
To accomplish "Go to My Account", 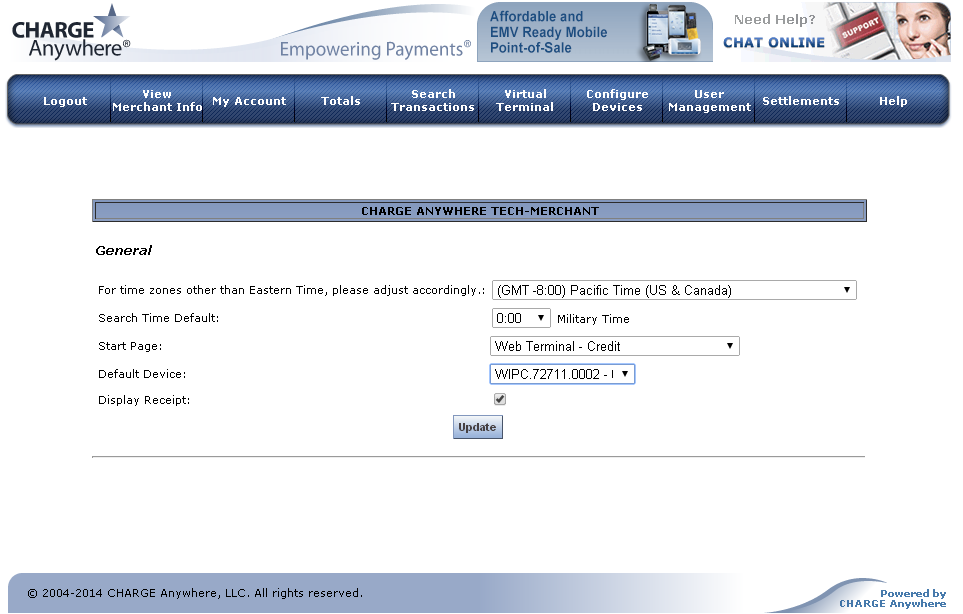I will coord(249,101).
